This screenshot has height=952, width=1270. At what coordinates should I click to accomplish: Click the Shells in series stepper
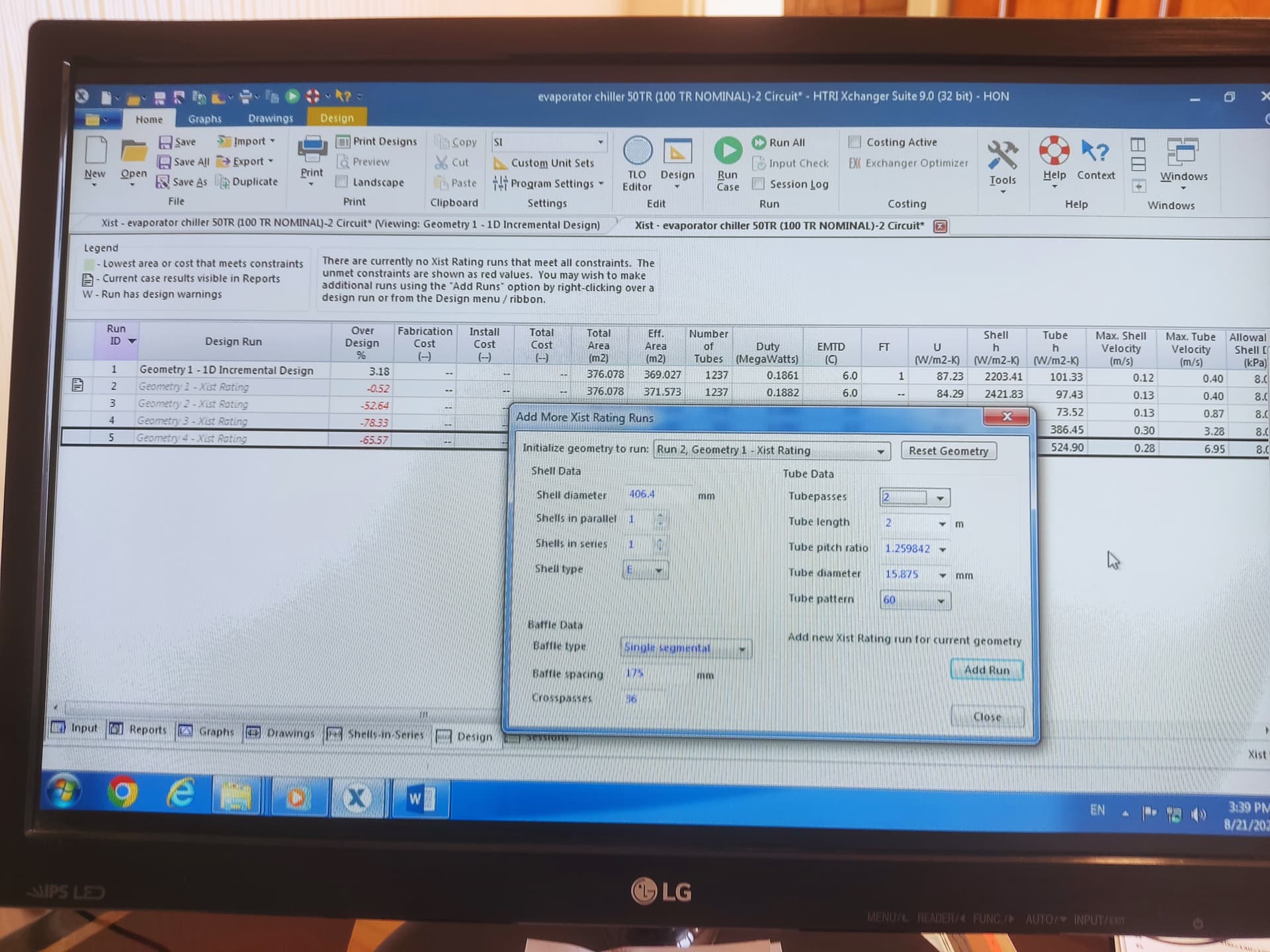659,545
